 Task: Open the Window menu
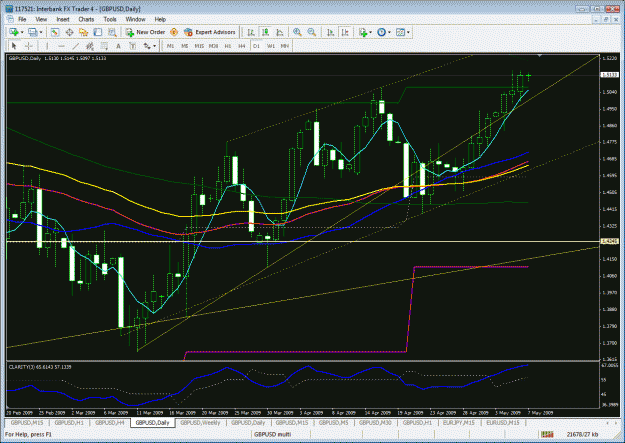point(136,19)
